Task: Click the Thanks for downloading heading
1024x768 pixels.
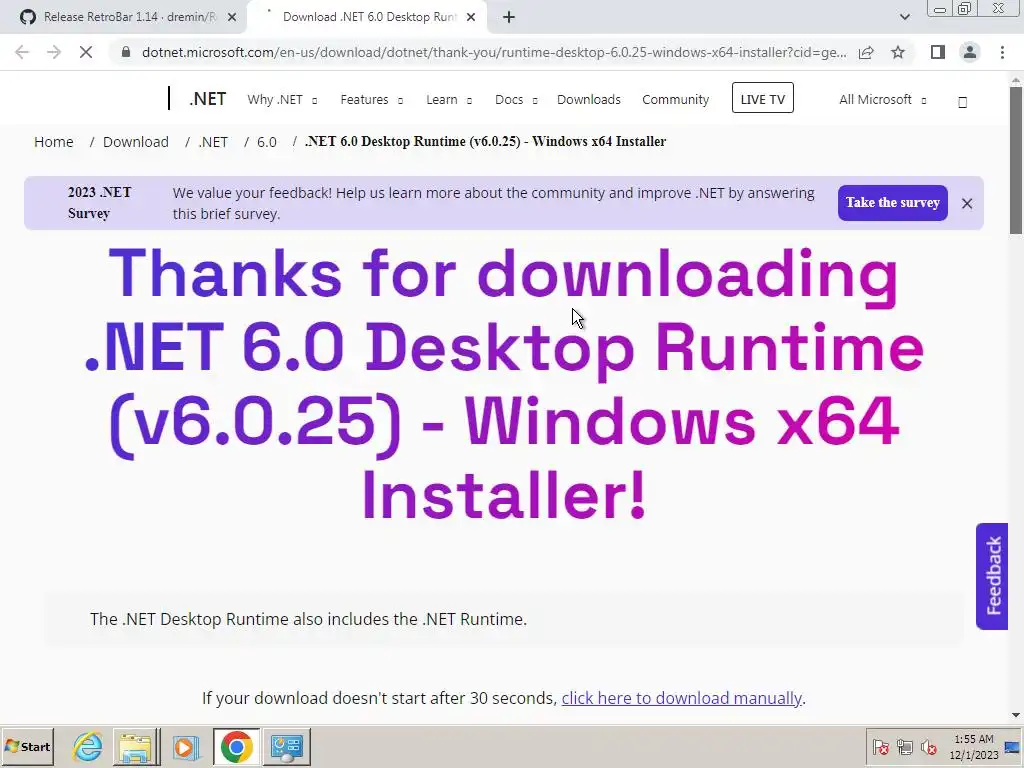Action: [504, 385]
